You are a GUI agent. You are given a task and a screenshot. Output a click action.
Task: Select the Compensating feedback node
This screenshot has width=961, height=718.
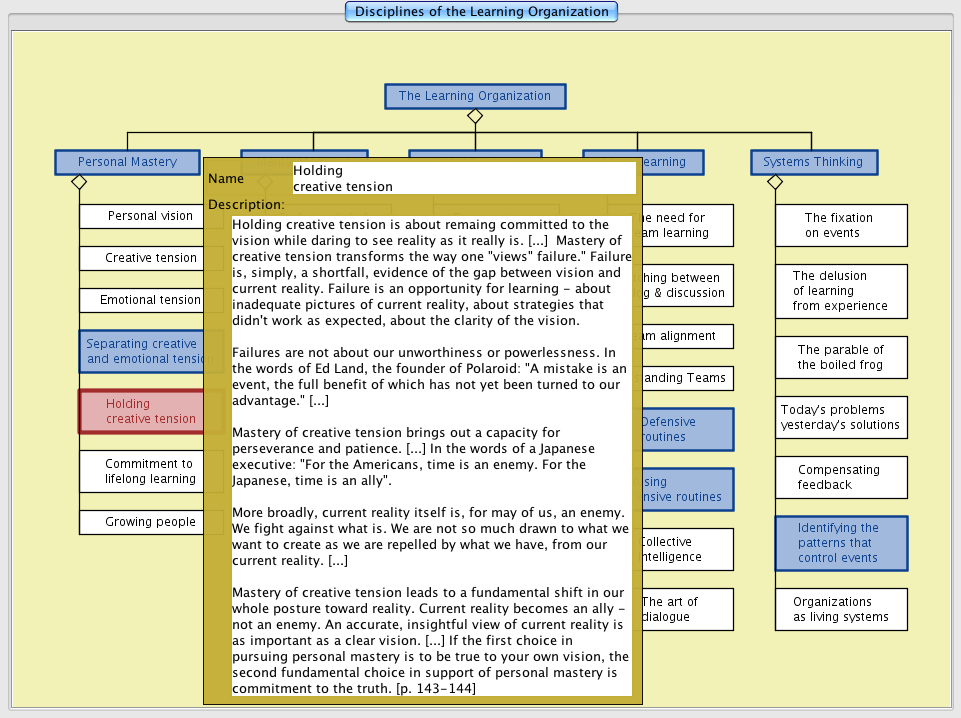pyautogui.click(x=840, y=477)
